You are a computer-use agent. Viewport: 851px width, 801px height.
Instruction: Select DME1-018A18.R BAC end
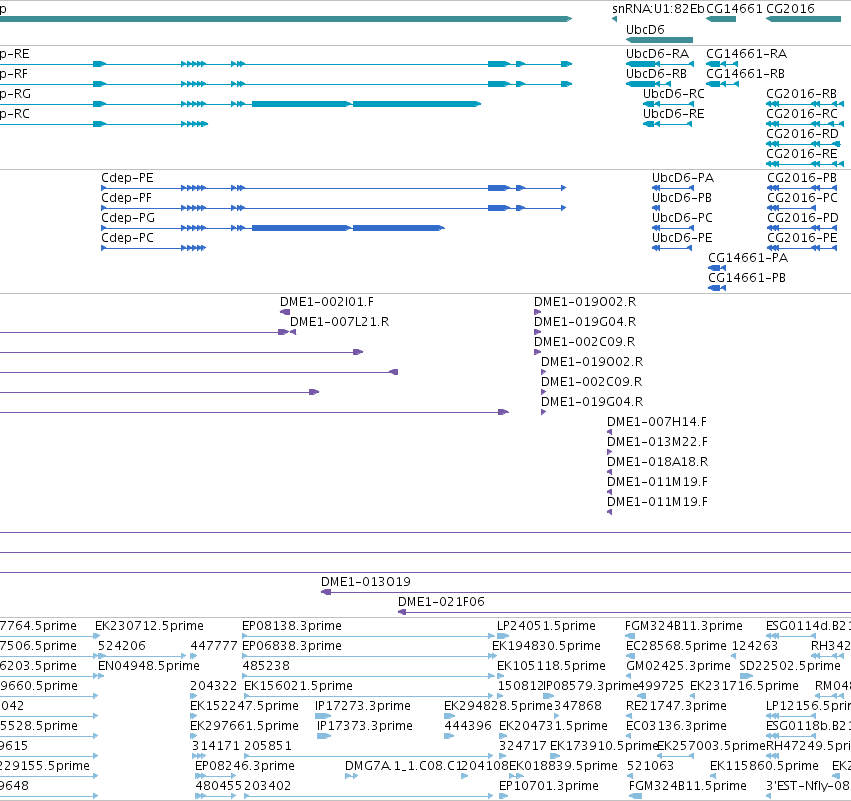609,472
